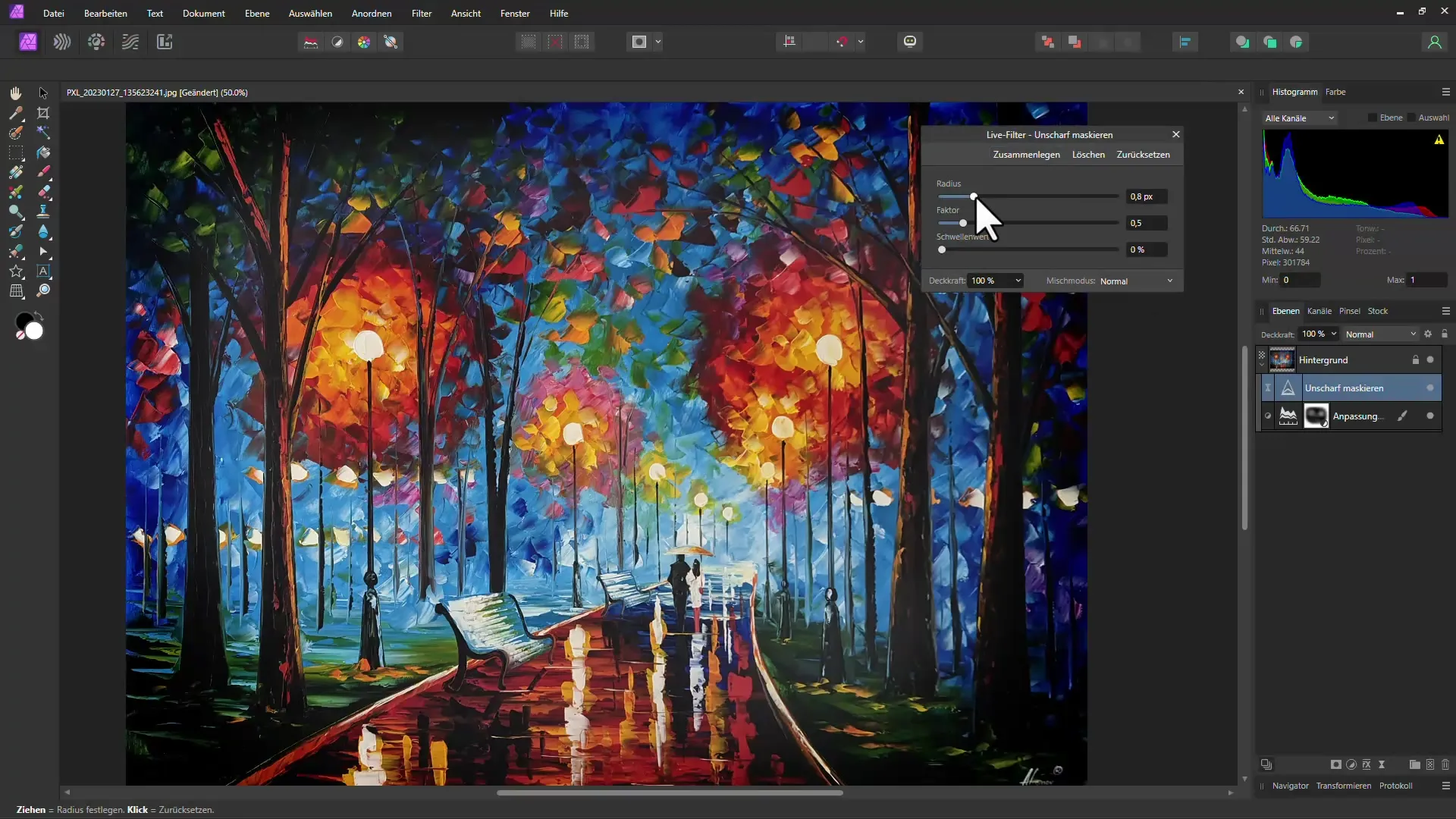Open live filters hourglass menu

(1382, 764)
